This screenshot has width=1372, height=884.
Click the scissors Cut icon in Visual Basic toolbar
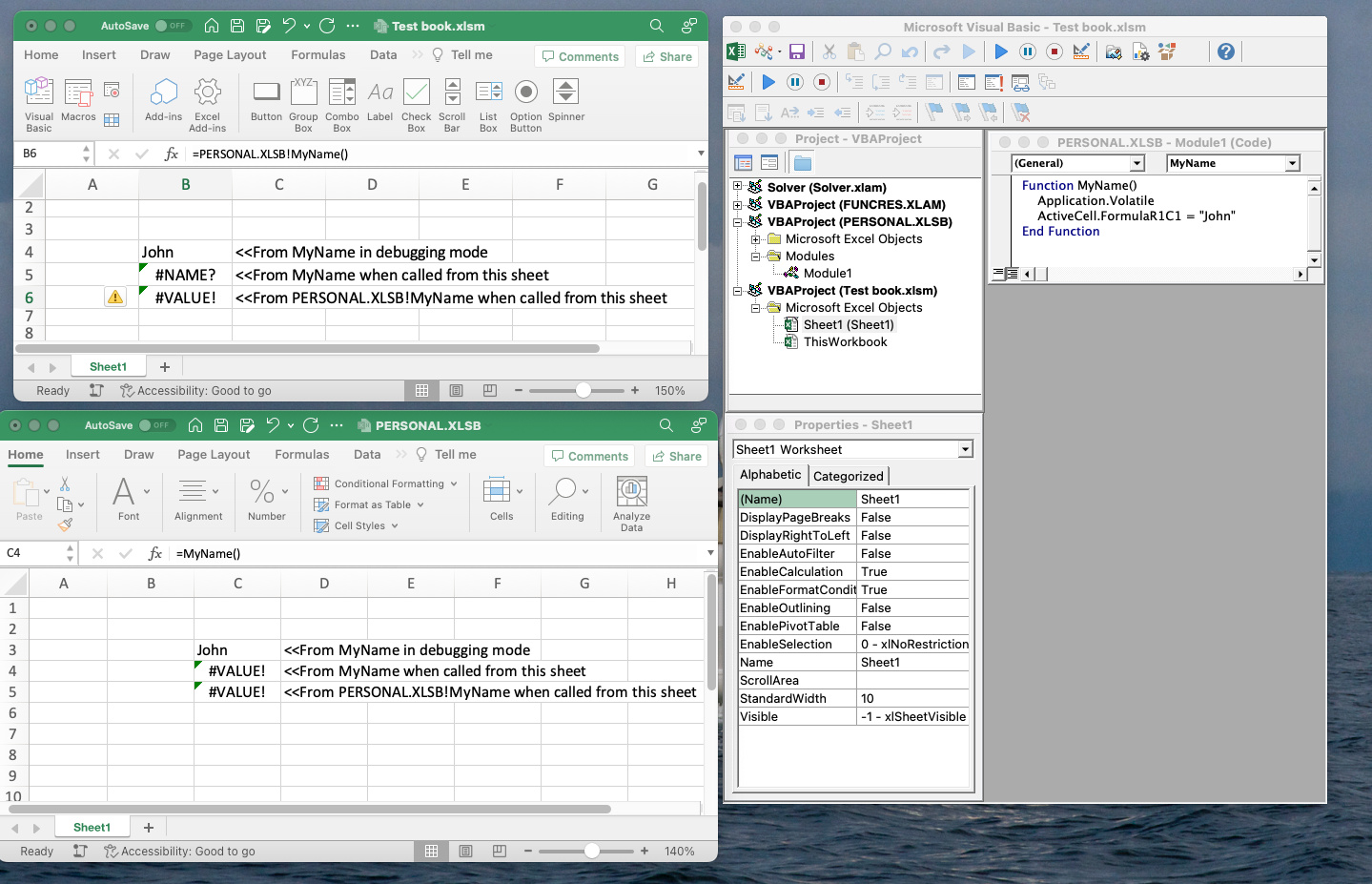(829, 51)
